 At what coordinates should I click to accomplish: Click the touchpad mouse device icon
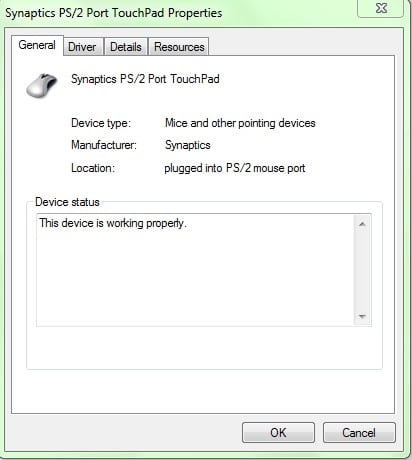click(42, 85)
